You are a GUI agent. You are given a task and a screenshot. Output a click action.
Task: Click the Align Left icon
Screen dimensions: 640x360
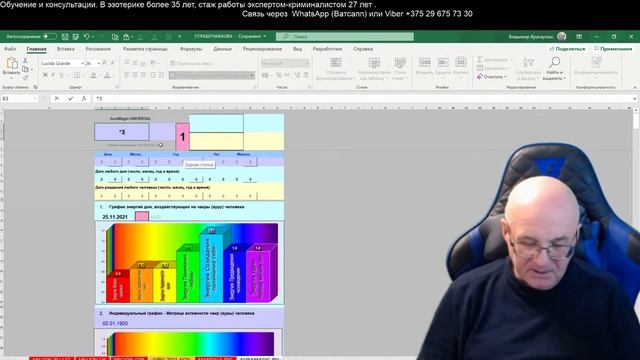tap(127, 75)
